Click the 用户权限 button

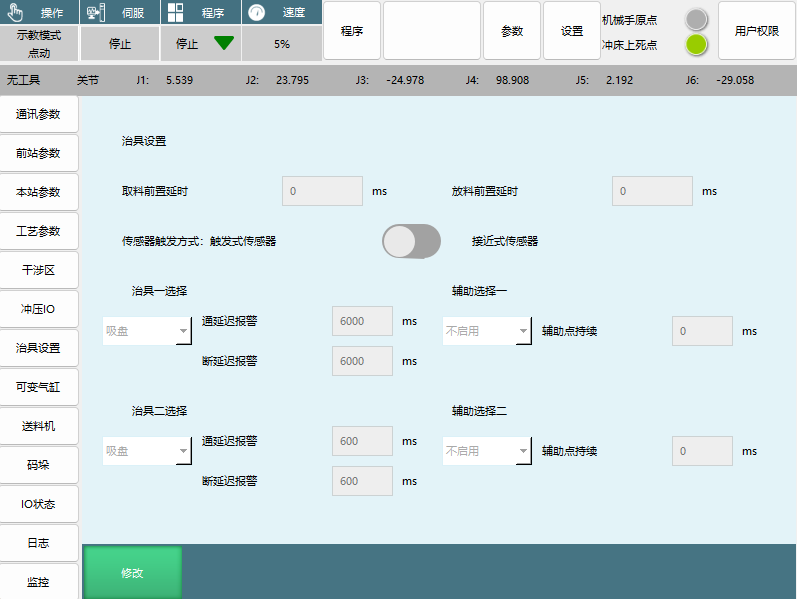(x=756, y=31)
